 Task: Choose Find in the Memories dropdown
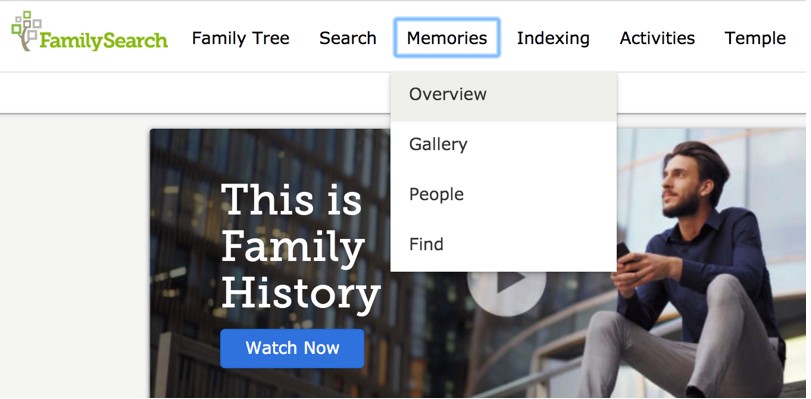click(x=503, y=244)
